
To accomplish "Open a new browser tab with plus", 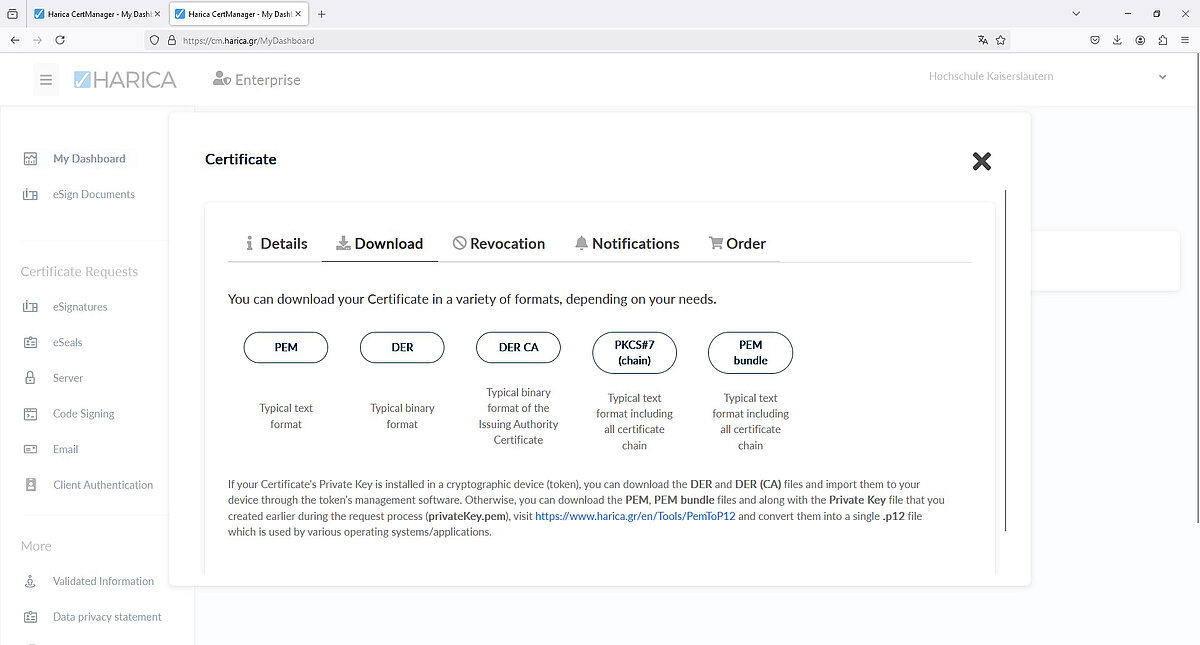I will [x=321, y=14].
